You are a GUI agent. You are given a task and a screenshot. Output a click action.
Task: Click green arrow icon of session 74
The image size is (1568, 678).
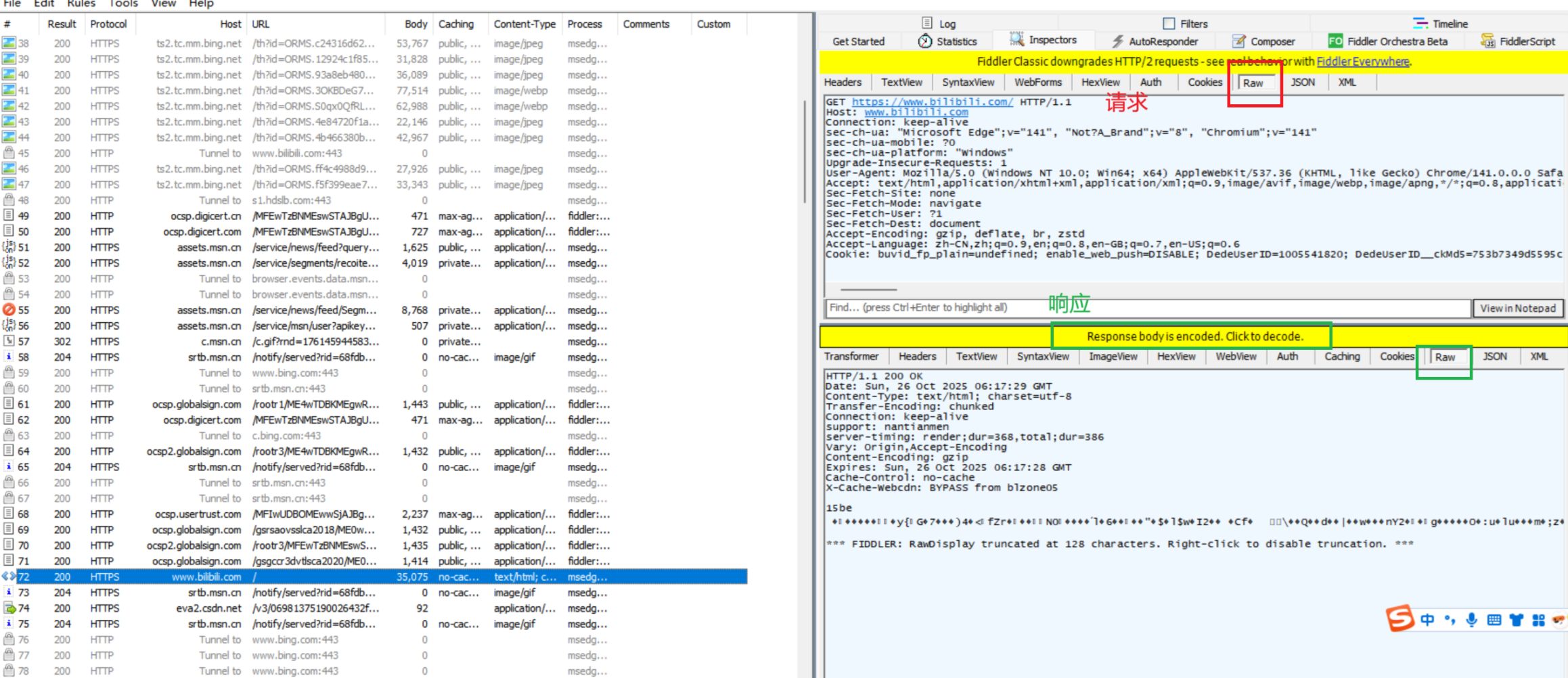pos(9,608)
